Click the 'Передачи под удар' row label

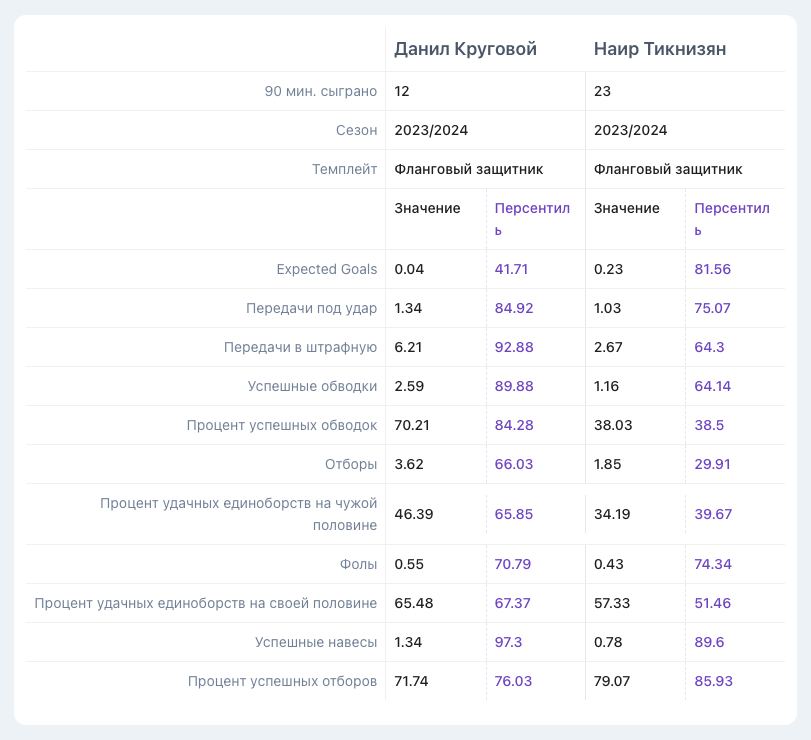(311, 308)
